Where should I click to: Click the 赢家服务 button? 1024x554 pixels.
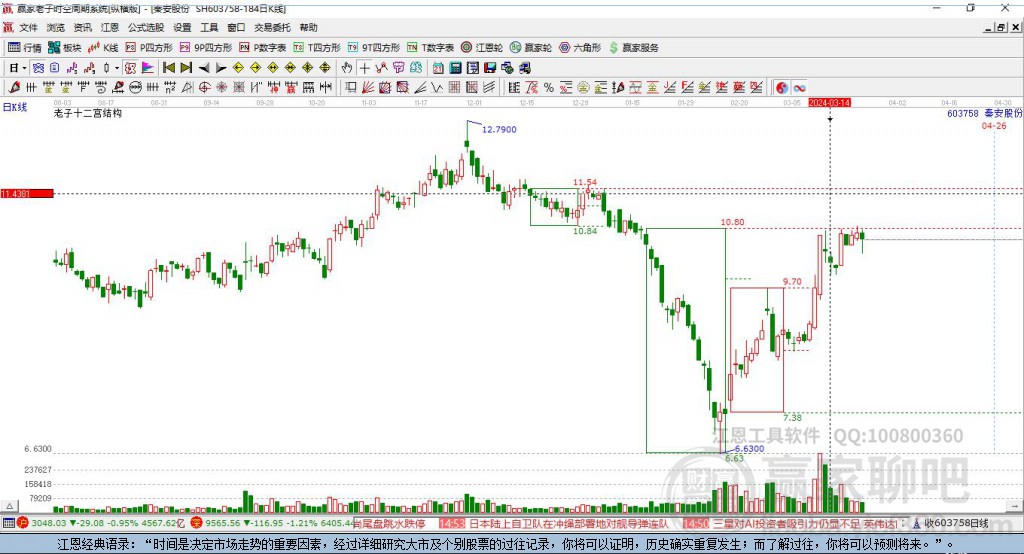click(x=633, y=48)
